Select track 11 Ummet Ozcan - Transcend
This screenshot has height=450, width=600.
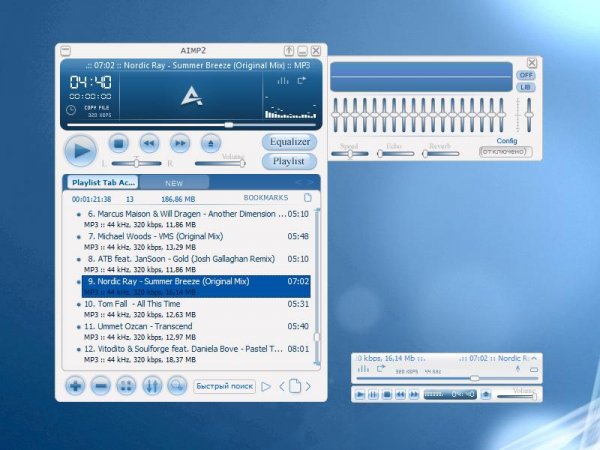click(196, 331)
